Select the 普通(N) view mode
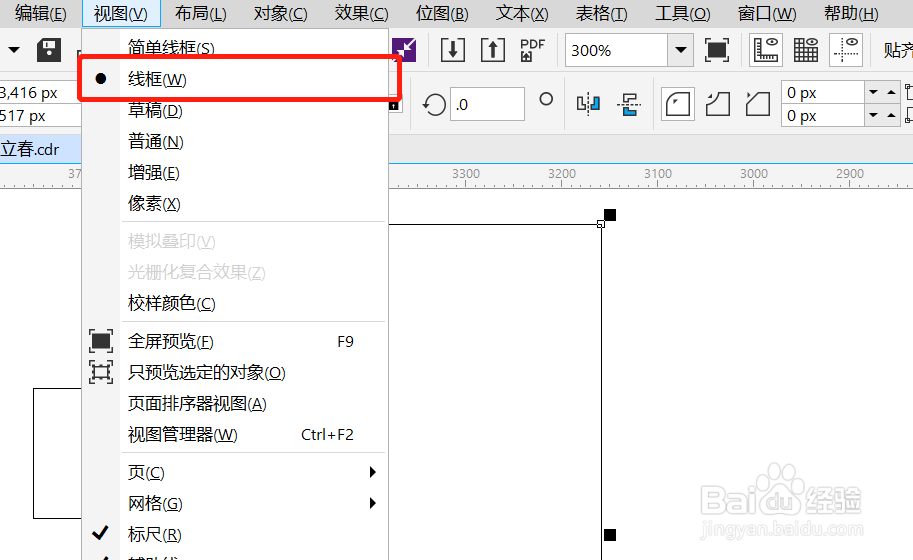Viewport: 913px width, 560px height. pos(235,141)
